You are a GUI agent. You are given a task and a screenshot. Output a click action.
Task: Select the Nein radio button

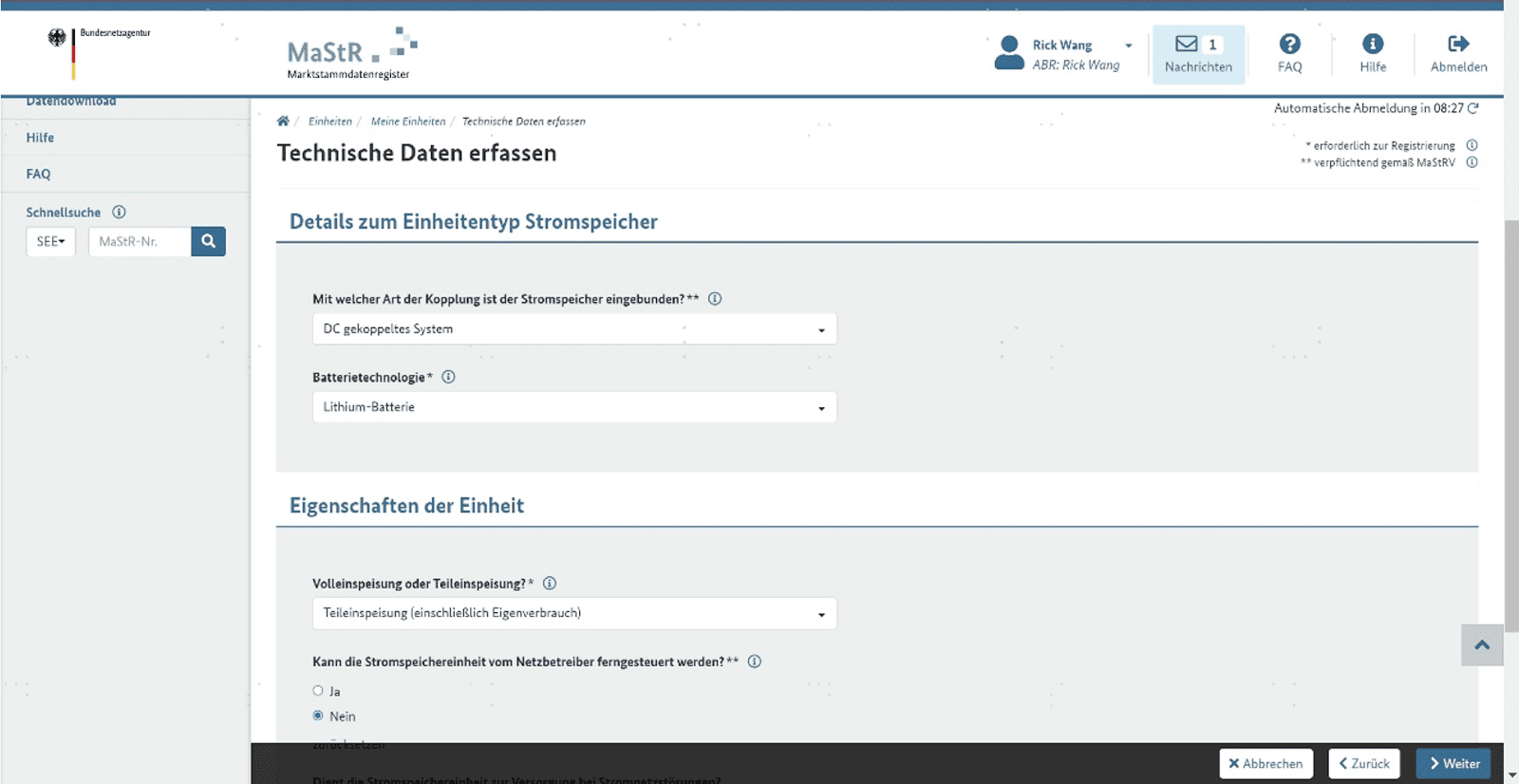point(318,716)
